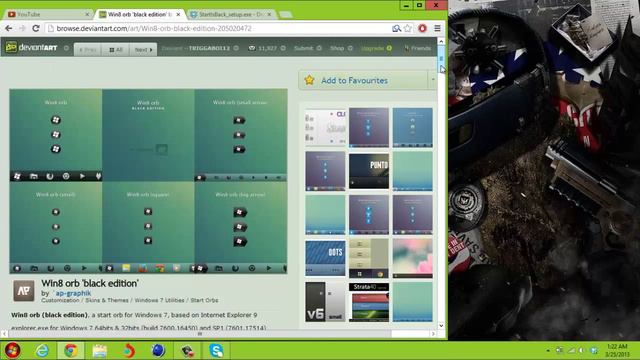Click the All gallery button
This screenshot has height=360, width=640.
coord(116,49)
